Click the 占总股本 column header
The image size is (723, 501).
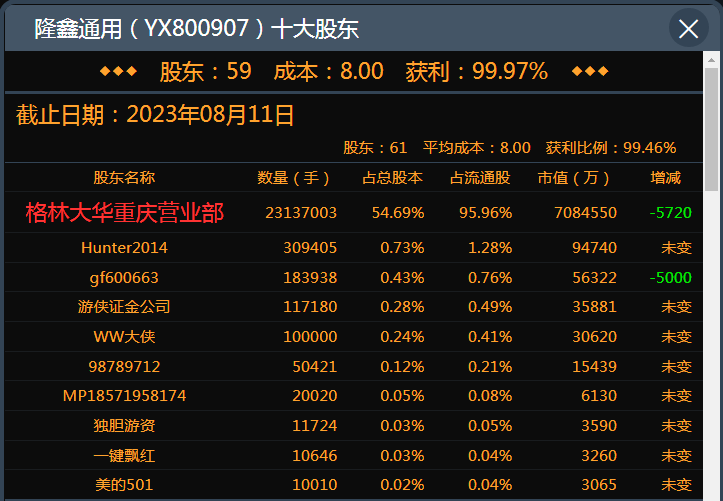pyautogui.click(x=393, y=178)
